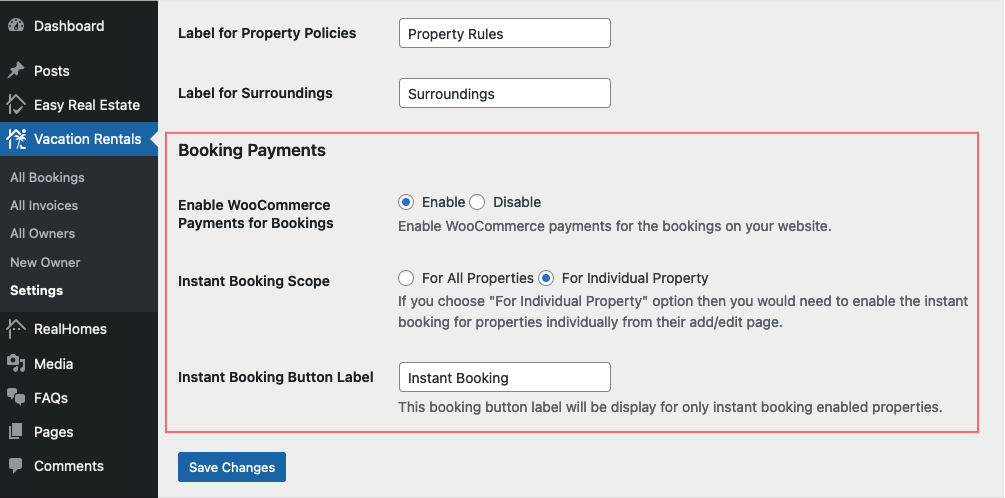Click the Instant Booking Button Label field
The width and height of the screenshot is (1005, 498).
coord(504,378)
